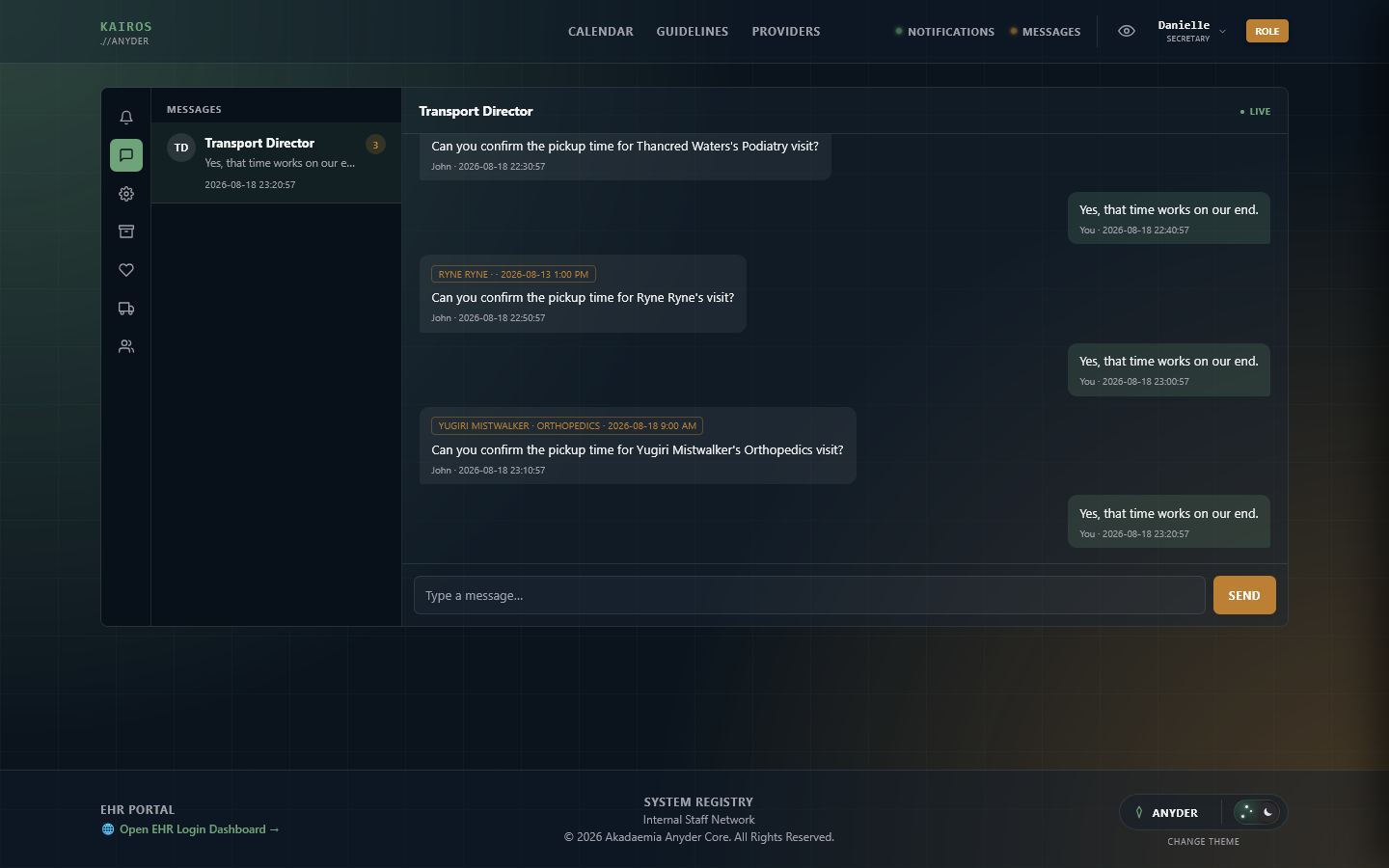Focus the Type a message input
Screen dimensions: 1389x868
click(809, 595)
